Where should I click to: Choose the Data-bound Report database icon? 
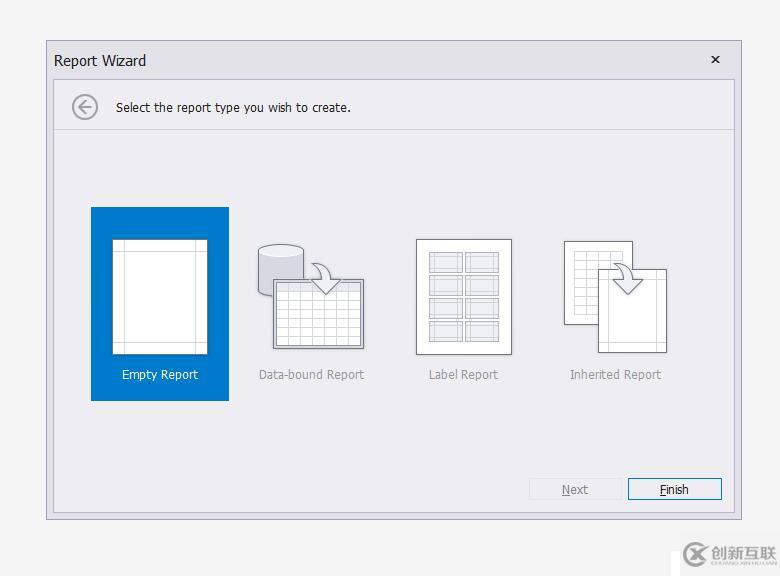(x=311, y=296)
